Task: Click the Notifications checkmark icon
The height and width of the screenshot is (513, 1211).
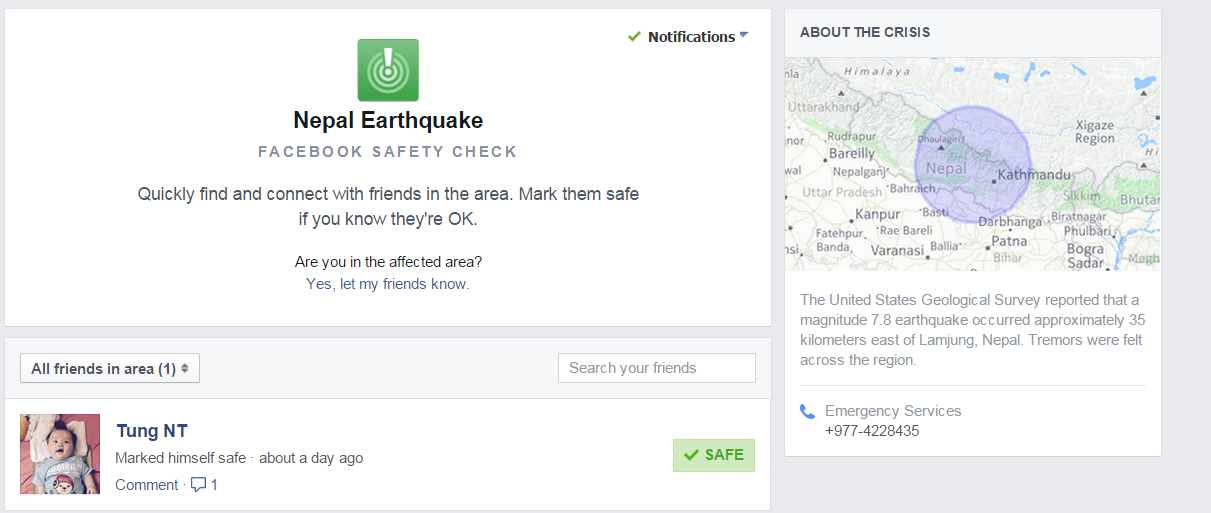Action: 634,37
